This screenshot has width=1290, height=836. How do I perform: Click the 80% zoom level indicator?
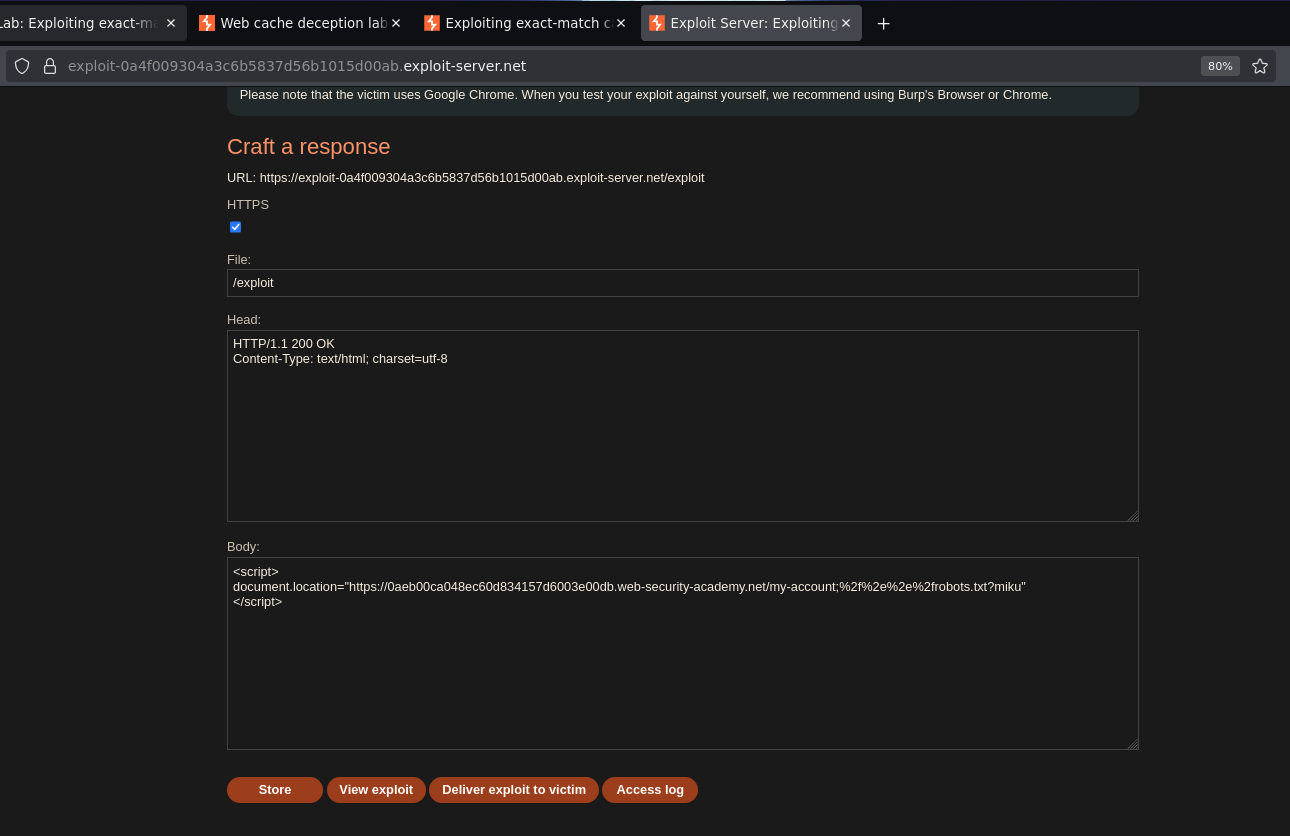[x=1220, y=66]
